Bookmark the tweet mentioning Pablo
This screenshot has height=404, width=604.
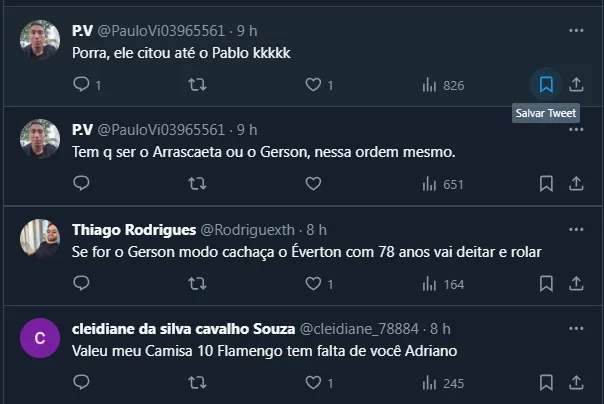(x=546, y=85)
